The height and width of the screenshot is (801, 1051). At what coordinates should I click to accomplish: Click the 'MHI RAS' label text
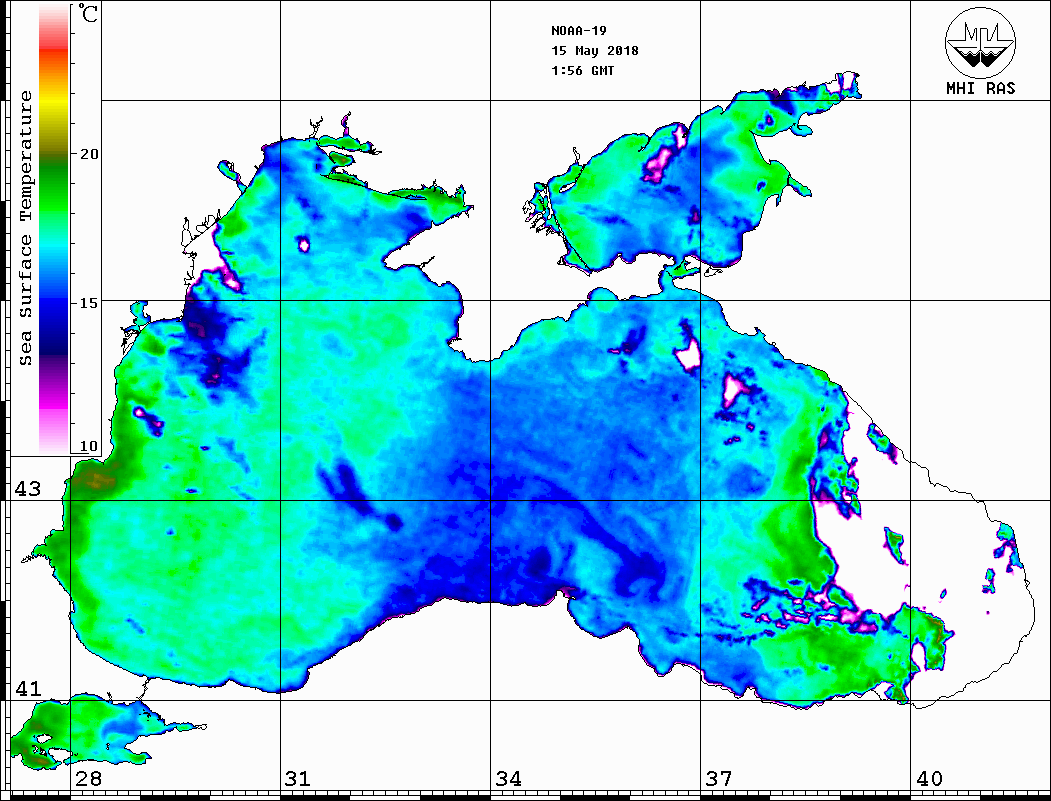[x=981, y=88]
